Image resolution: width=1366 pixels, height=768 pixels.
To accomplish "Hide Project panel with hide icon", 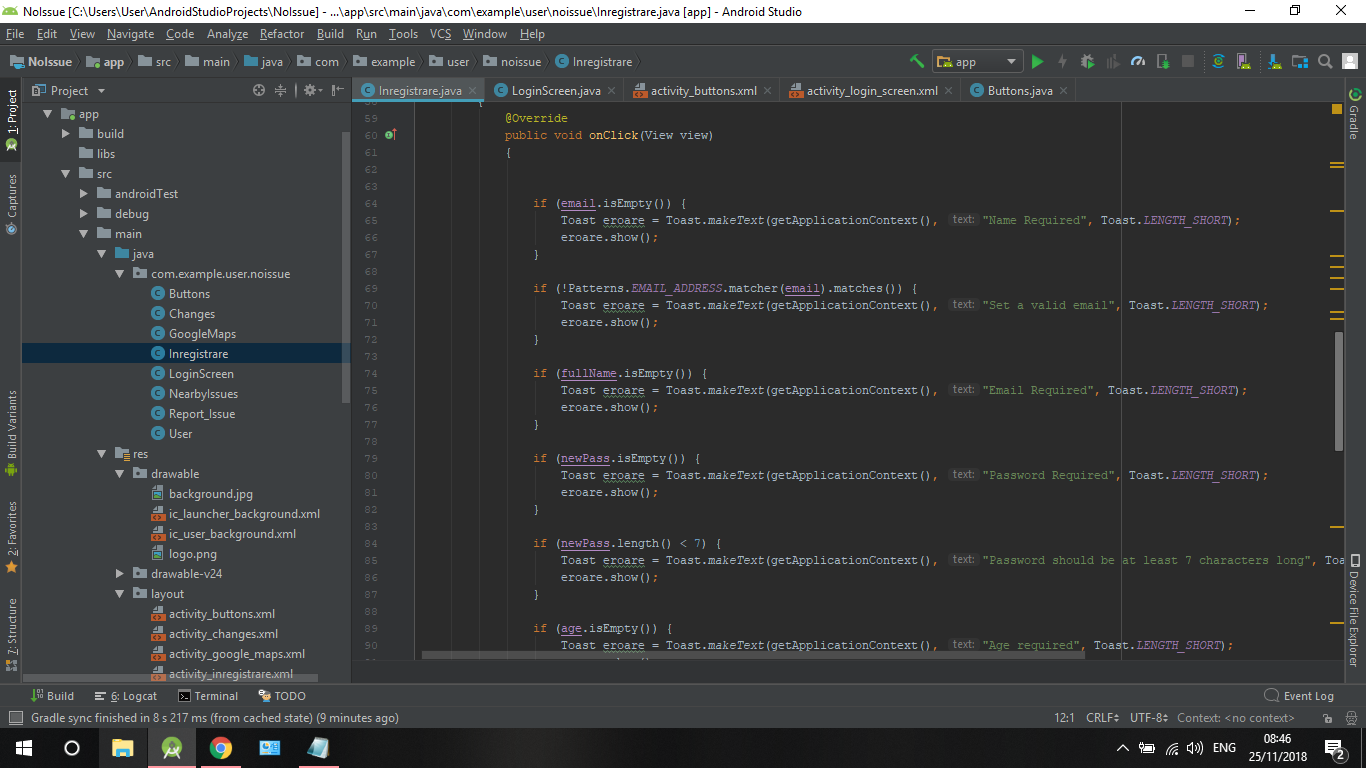I will pyautogui.click(x=336, y=90).
